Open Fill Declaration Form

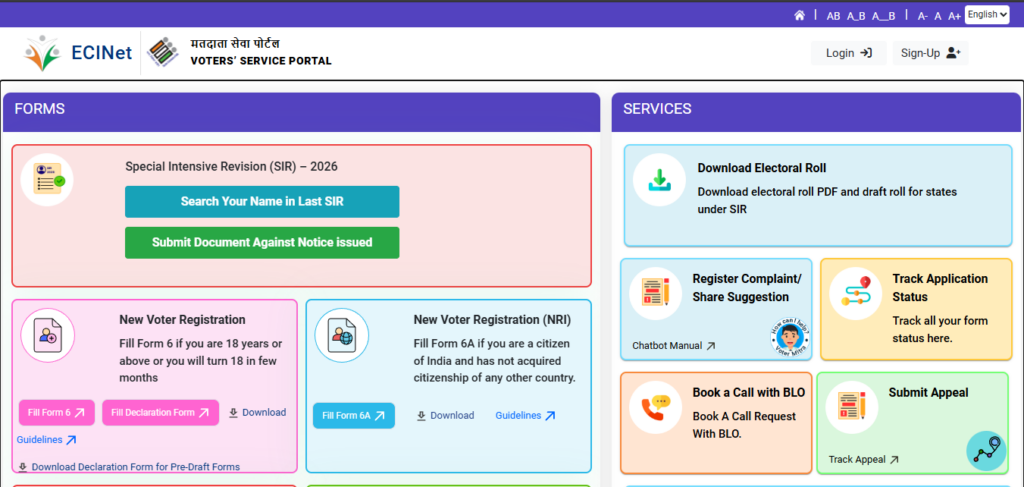(160, 413)
